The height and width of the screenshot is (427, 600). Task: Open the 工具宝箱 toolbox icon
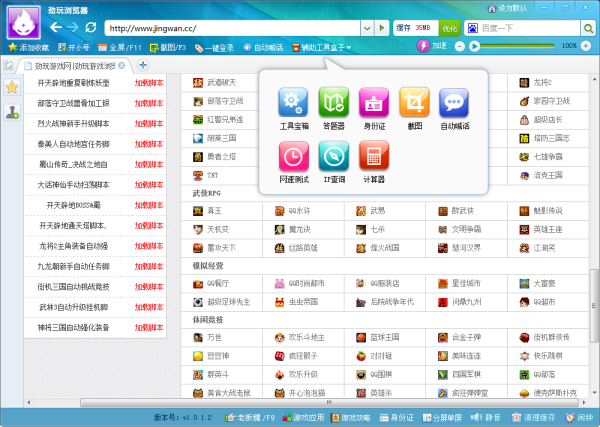[x=293, y=103]
